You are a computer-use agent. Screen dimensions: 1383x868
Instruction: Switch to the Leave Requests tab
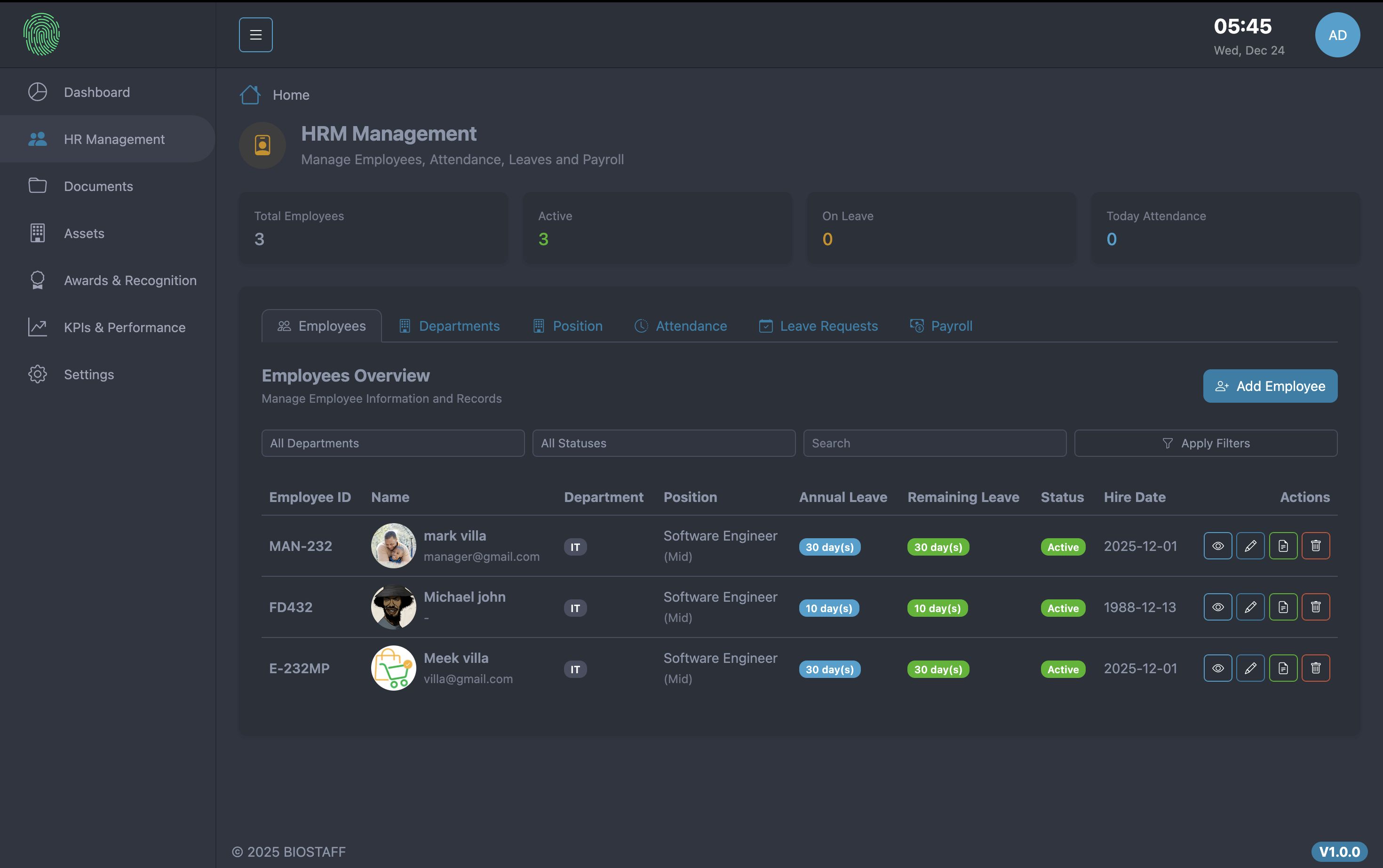point(819,326)
